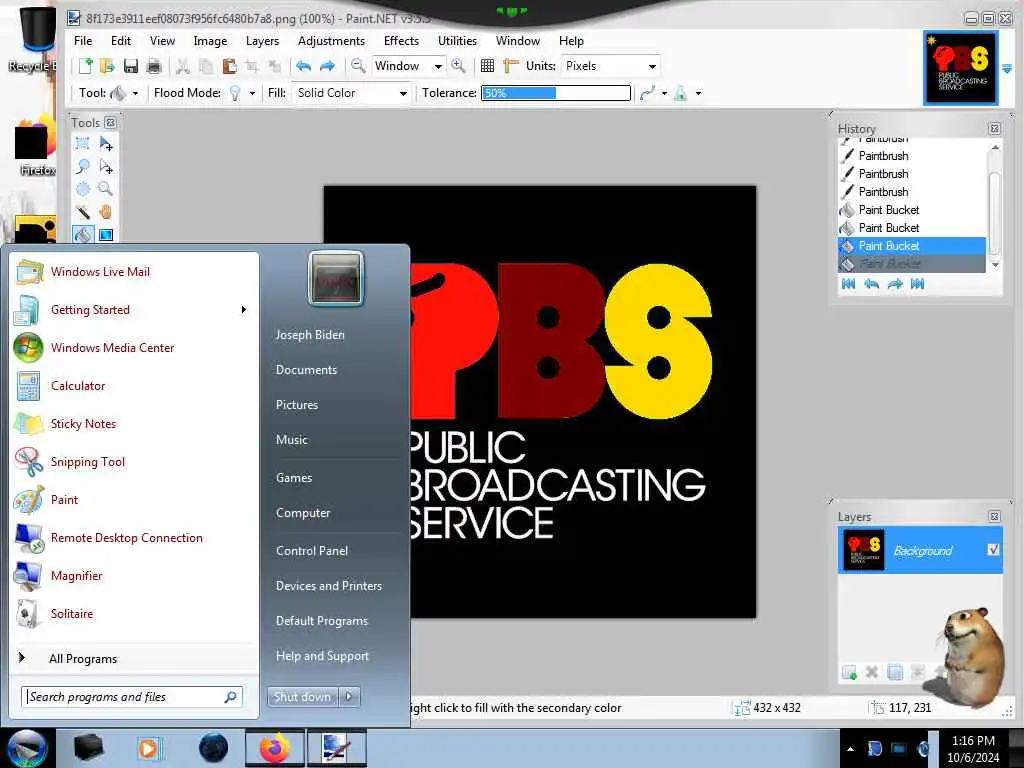Viewport: 1024px width, 768px height.
Task: Expand All Programs in Start menu
Action: click(x=83, y=659)
